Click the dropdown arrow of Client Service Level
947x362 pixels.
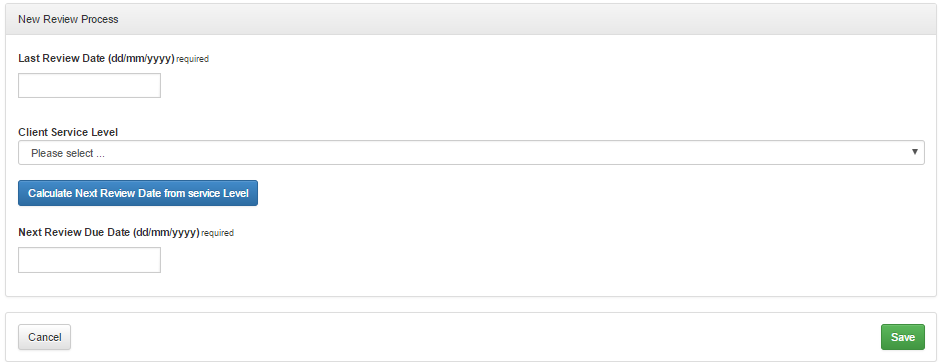pyautogui.click(x=914, y=152)
